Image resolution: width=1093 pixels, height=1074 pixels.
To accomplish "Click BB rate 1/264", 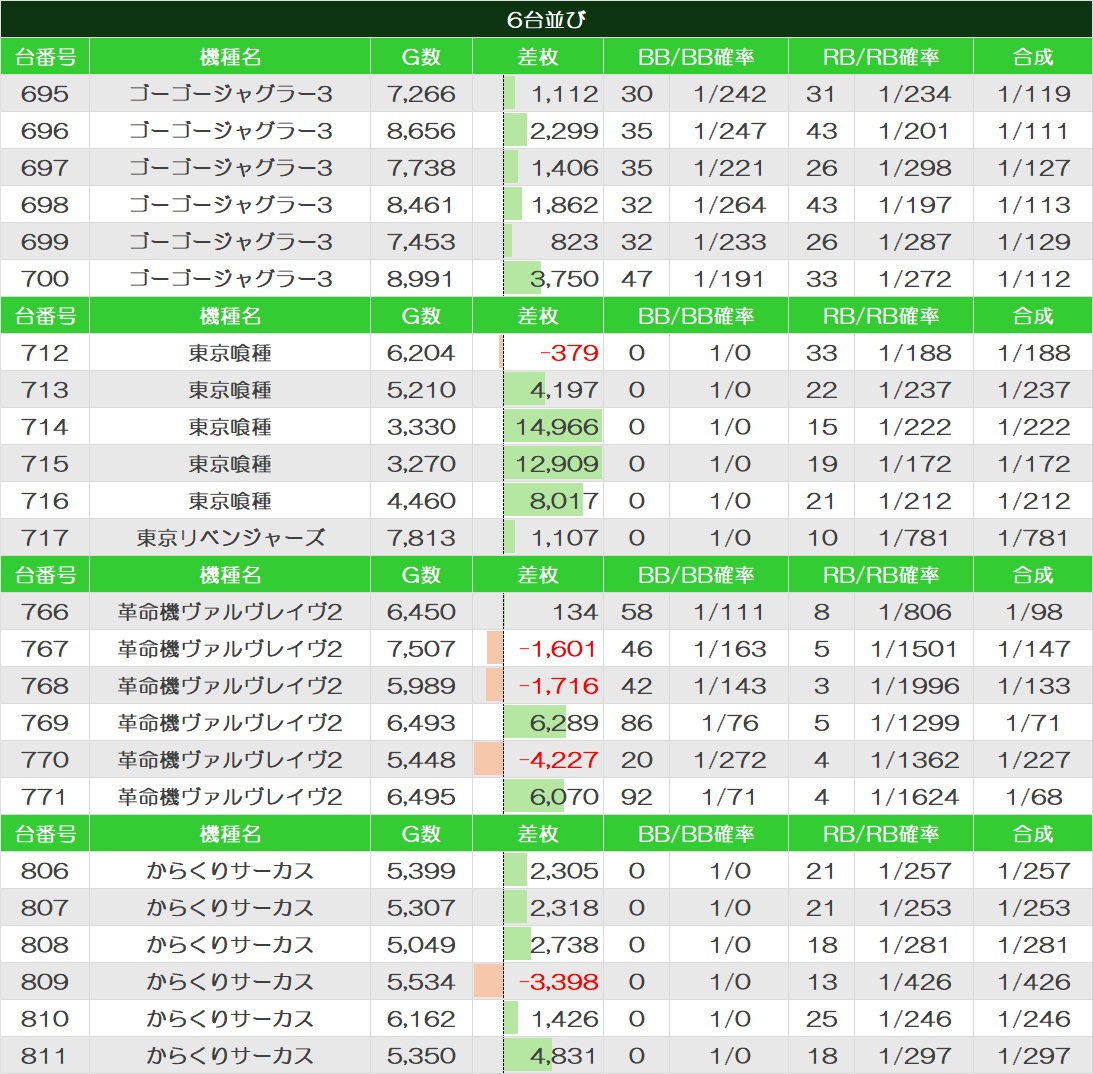I will coord(729,204).
